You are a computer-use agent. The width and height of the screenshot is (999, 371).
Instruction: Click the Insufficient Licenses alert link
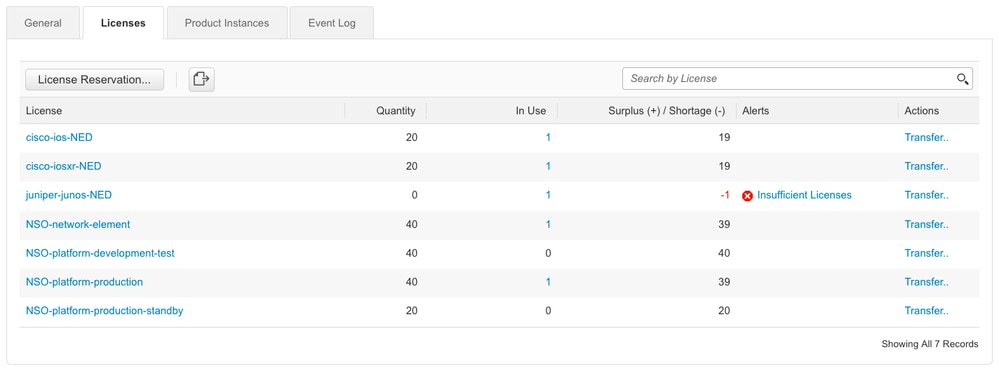click(804, 195)
